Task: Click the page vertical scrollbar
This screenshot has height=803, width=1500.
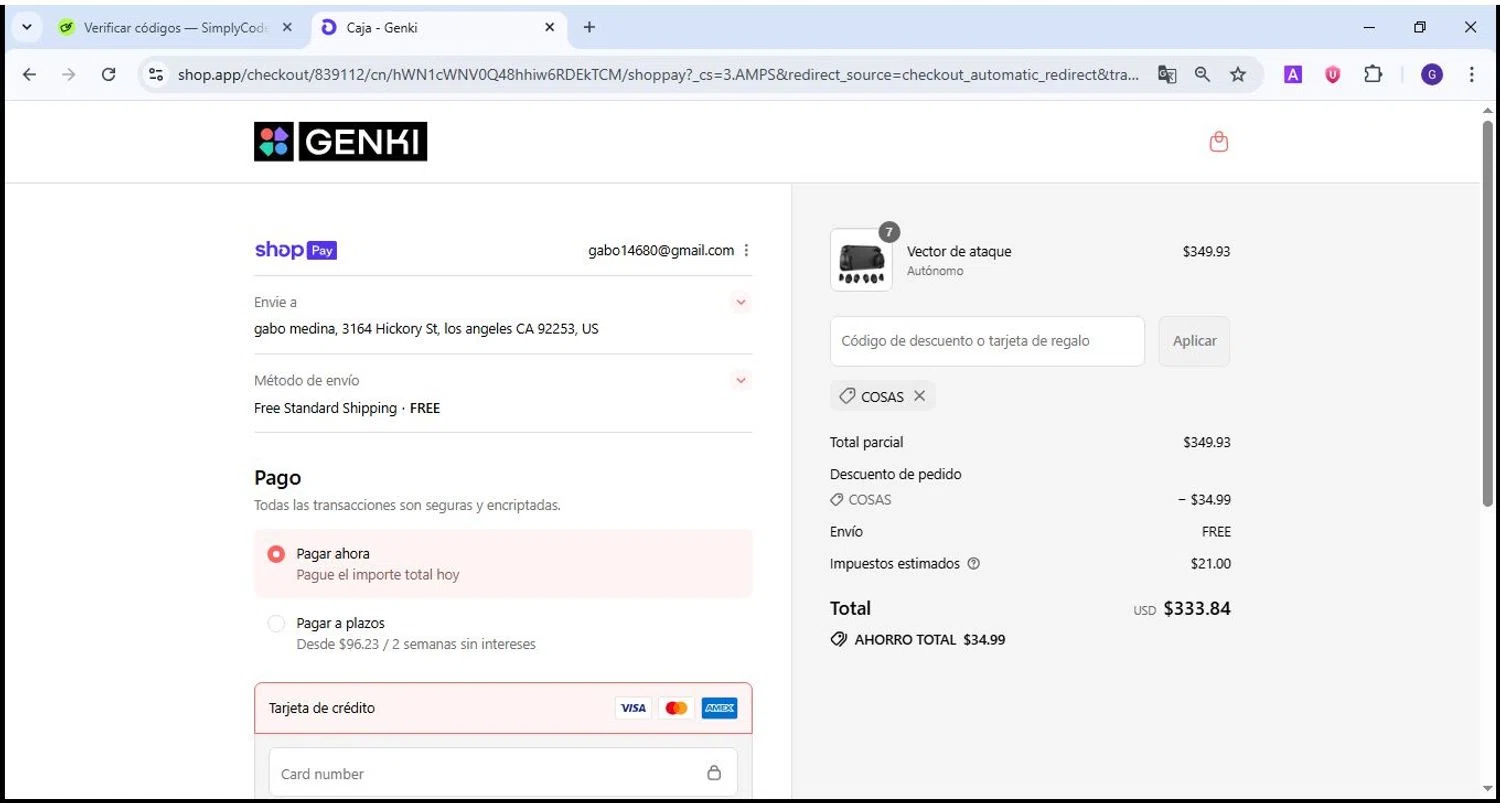Action: [1489, 312]
